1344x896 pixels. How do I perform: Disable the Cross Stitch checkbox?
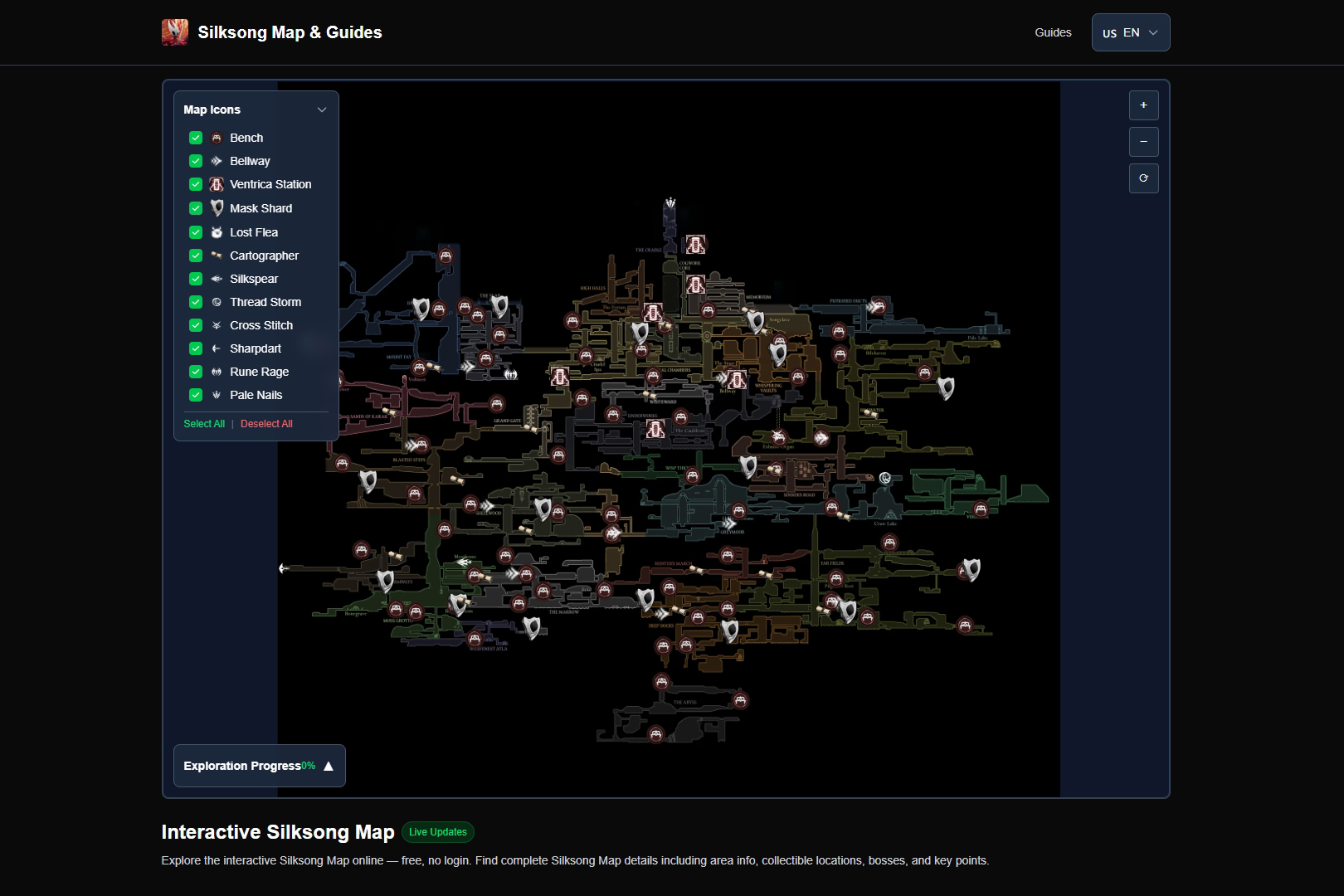[x=196, y=325]
